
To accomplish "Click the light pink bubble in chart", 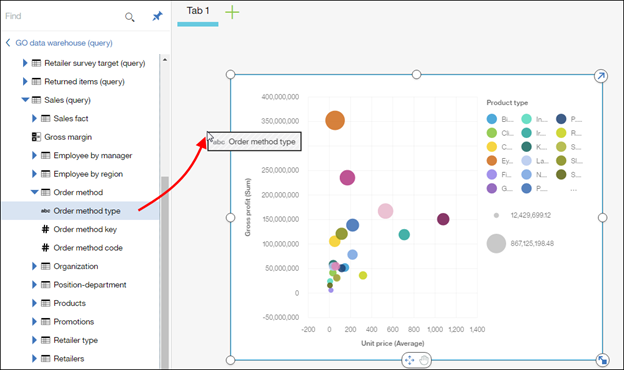I will [x=385, y=211].
